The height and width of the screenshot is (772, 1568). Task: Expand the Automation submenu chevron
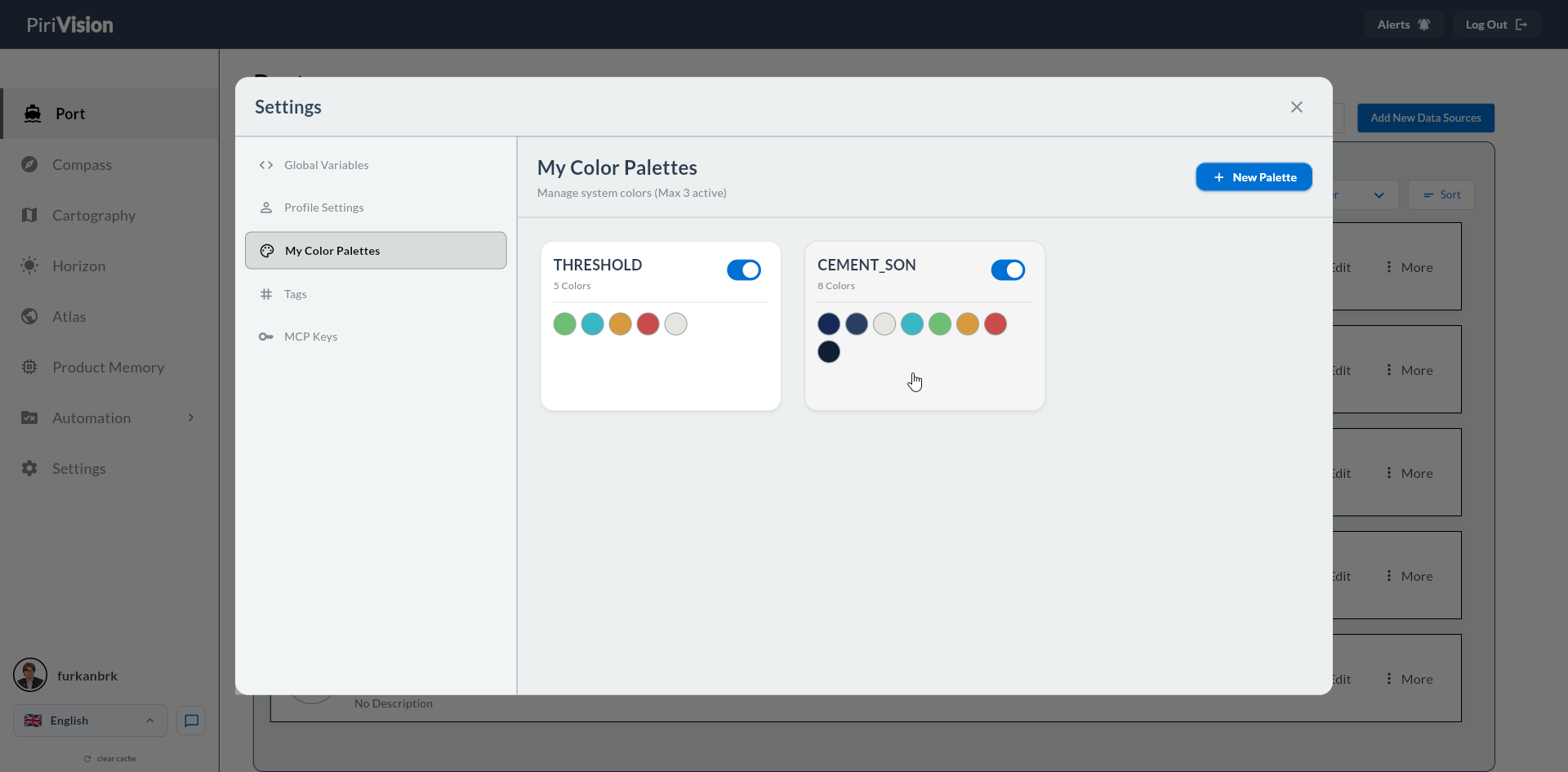(x=191, y=417)
